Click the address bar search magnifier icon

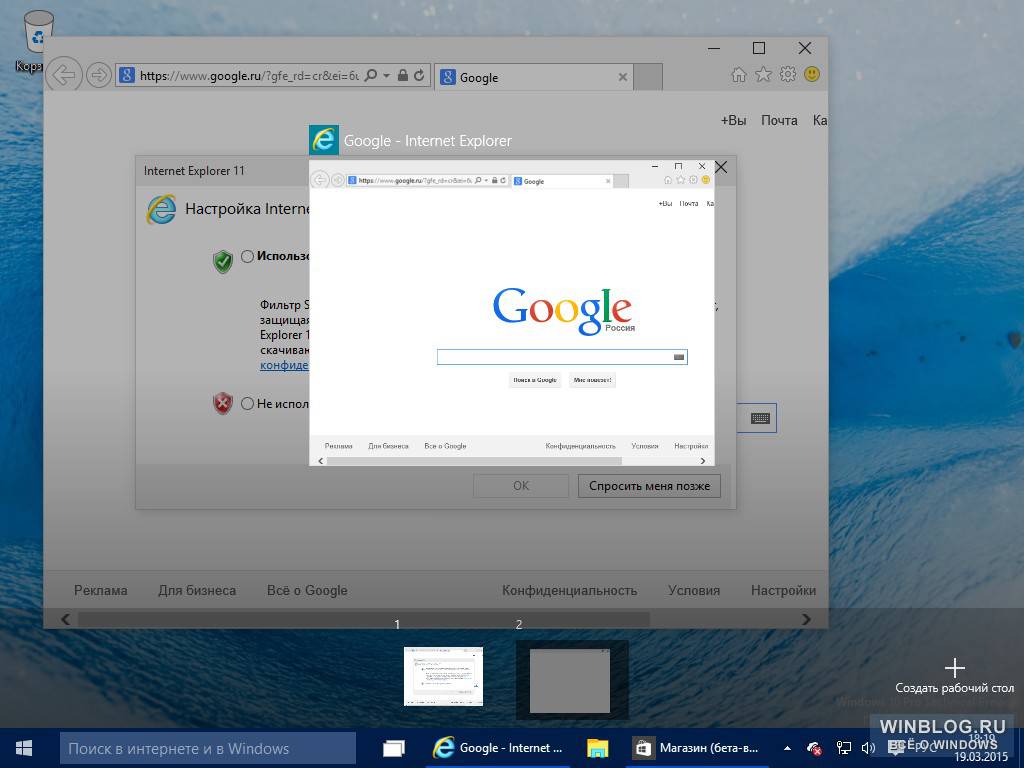[x=370, y=76]
